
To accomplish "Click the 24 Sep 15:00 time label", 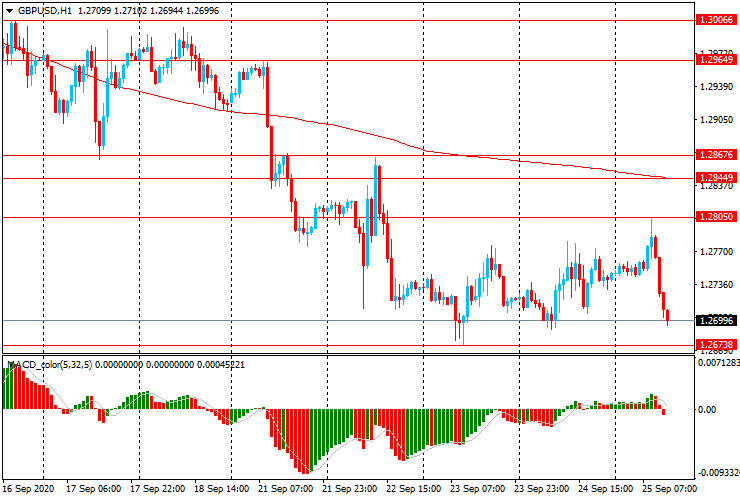I will pos(605,489).
